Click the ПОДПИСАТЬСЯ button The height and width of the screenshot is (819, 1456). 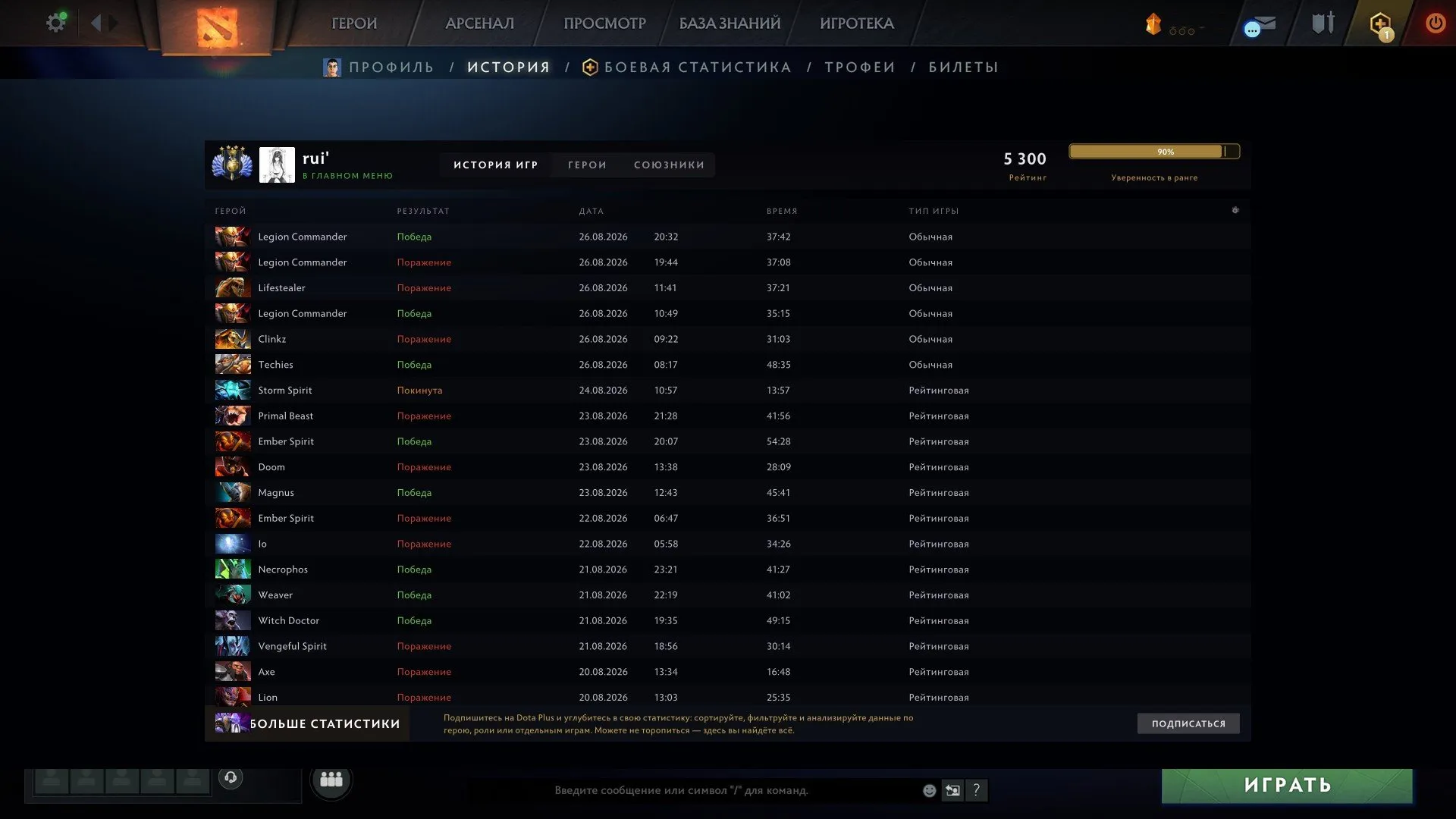(x=1188, y=723)
